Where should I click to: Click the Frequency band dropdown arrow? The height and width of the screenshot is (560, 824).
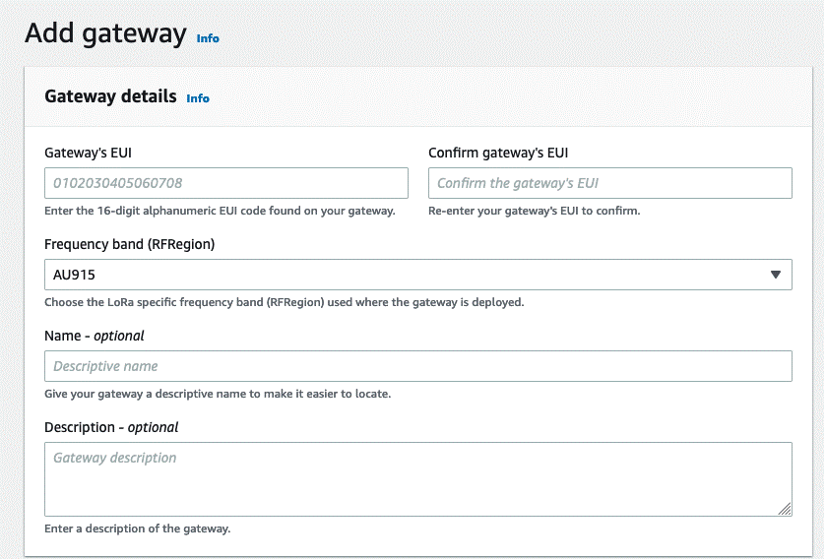pos(775,275)
